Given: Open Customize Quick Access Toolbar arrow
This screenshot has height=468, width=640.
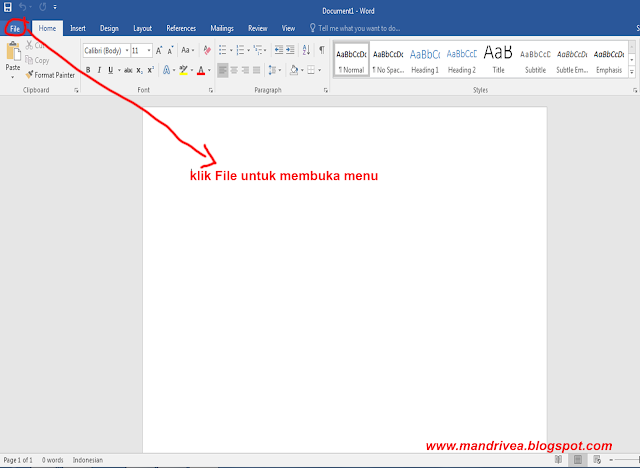Looking at the screenshot, I should click(x=55, y=7).
